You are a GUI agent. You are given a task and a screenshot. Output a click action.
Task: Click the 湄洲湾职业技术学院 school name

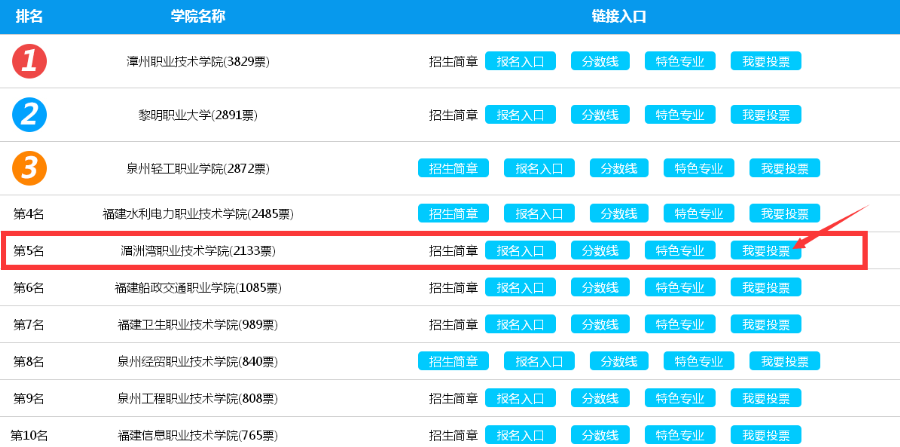[x=197, y=251]
